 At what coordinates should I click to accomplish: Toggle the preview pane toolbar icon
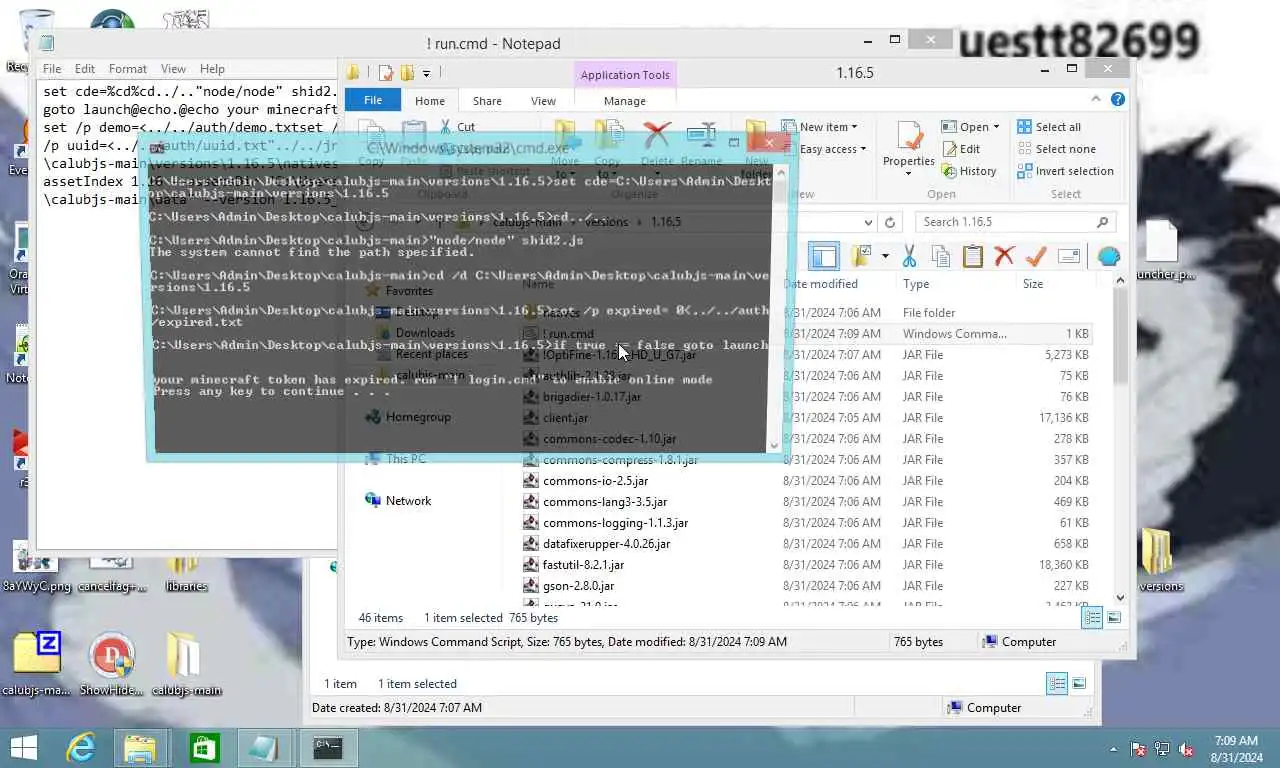(824, 257)
